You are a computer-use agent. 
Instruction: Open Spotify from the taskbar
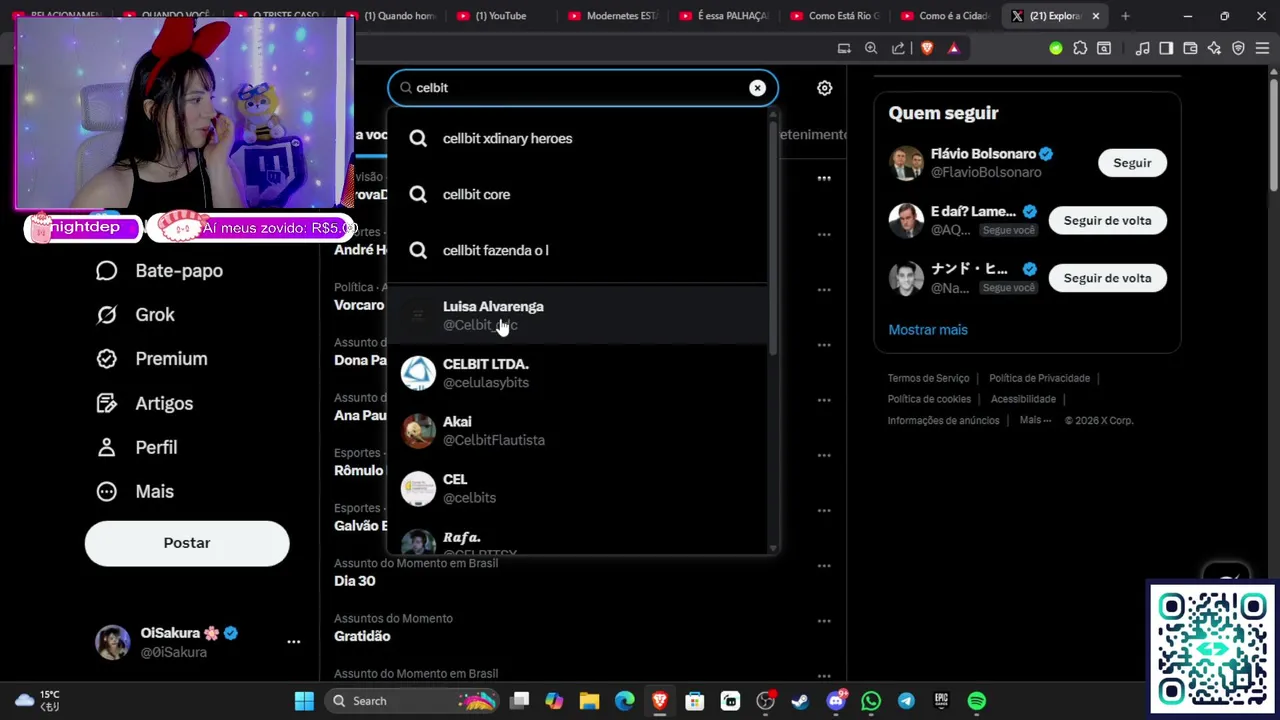977,701
